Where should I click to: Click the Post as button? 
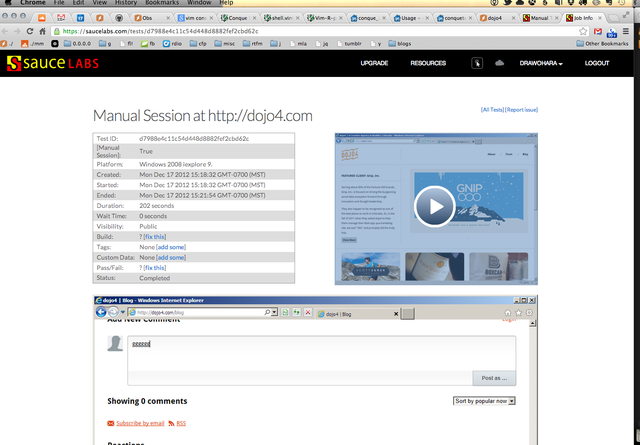[x=494, y=378]
